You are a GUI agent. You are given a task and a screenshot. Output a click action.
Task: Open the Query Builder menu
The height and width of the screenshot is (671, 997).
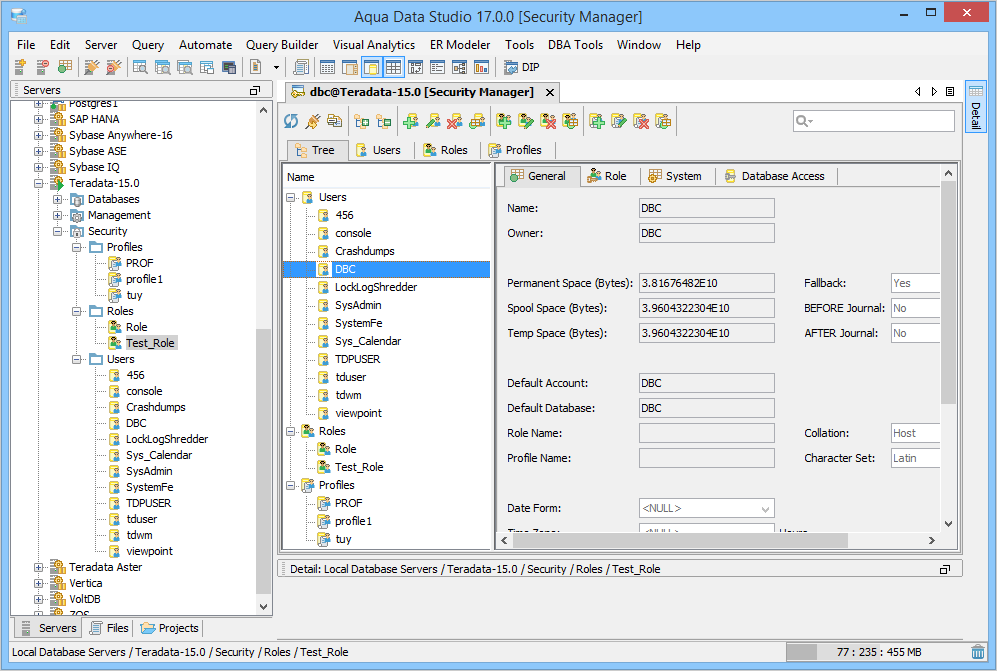282,45
